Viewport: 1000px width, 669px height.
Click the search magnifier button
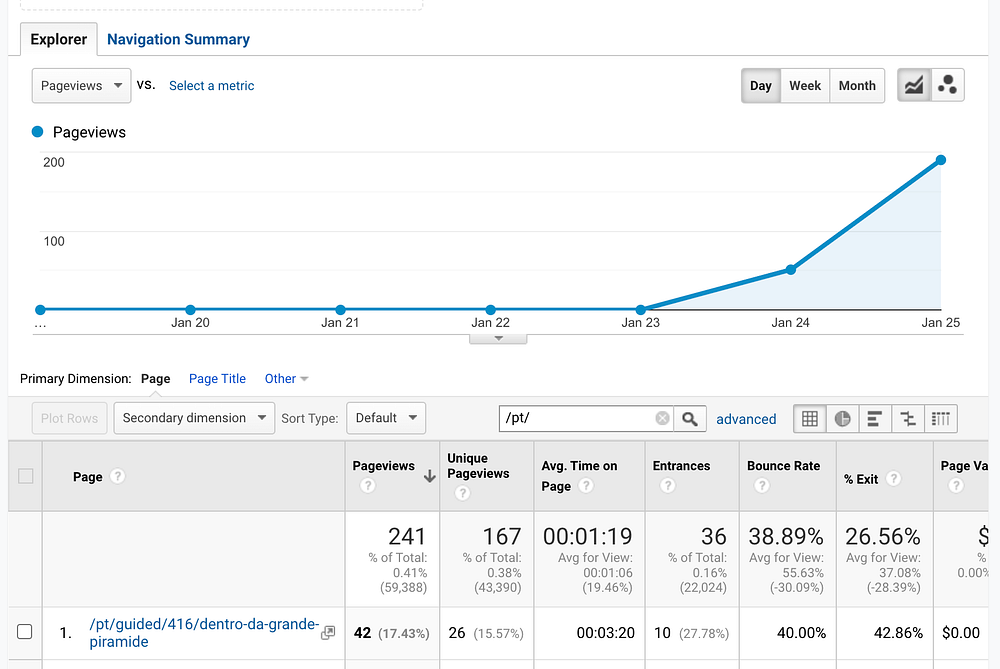(x=689, y=419)
